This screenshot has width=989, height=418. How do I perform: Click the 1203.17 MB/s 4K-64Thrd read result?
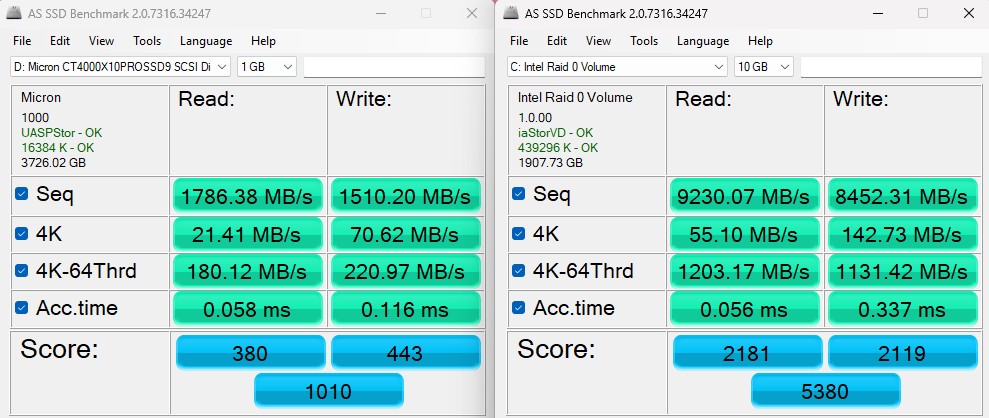click(x=745, y=272)
